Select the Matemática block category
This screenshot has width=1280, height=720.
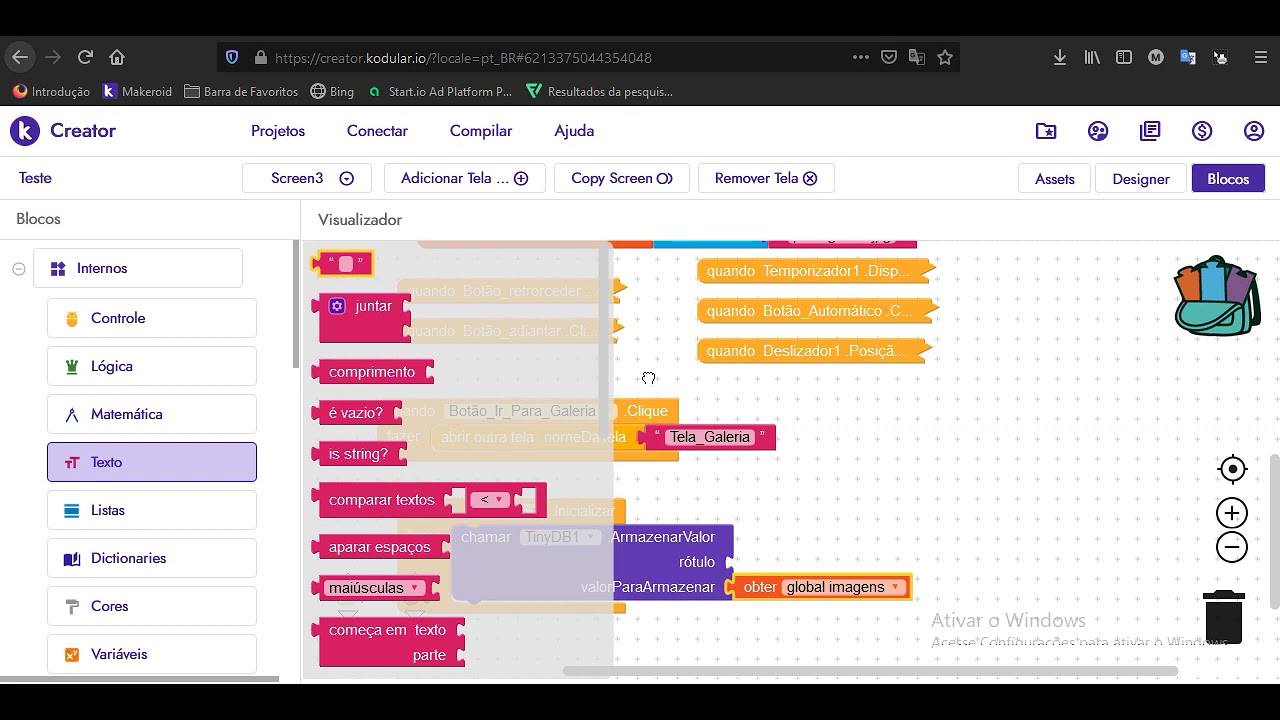point(152,414)
